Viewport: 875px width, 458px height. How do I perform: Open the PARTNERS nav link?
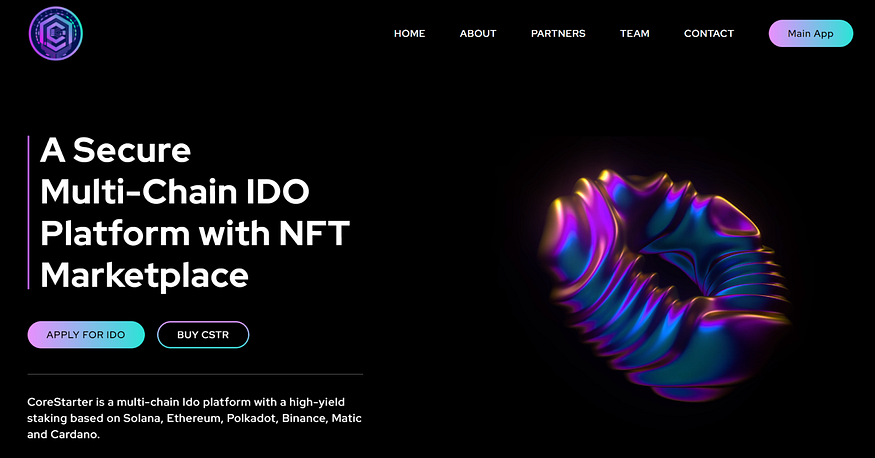(x=558, y=33)
